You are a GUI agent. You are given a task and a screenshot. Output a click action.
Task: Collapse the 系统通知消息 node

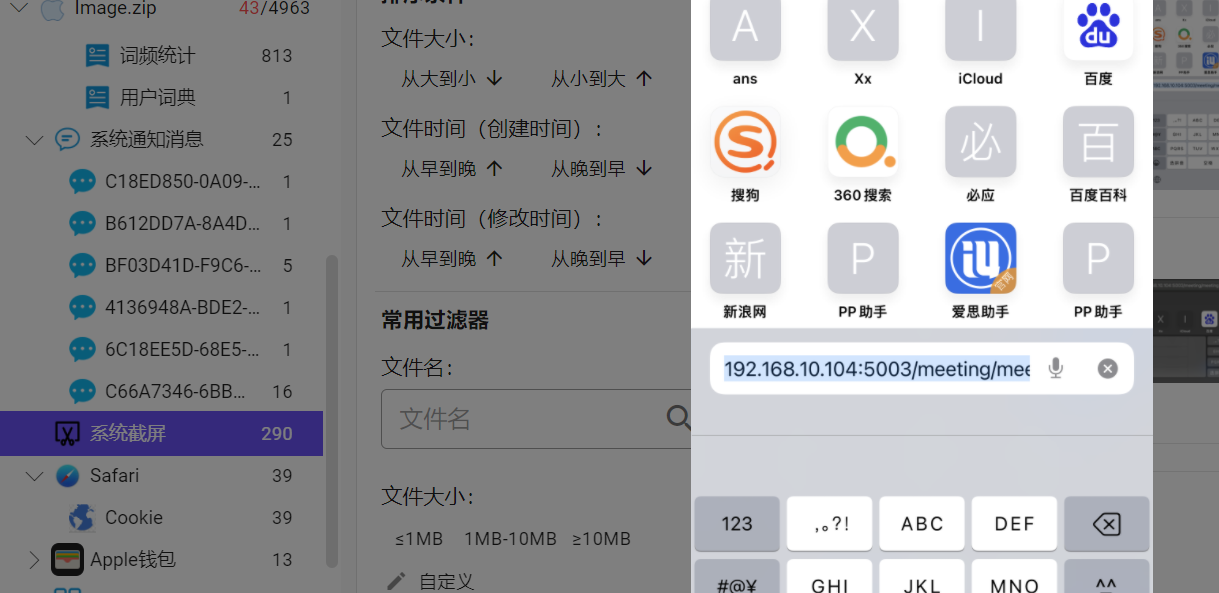[x=34, y=140]
